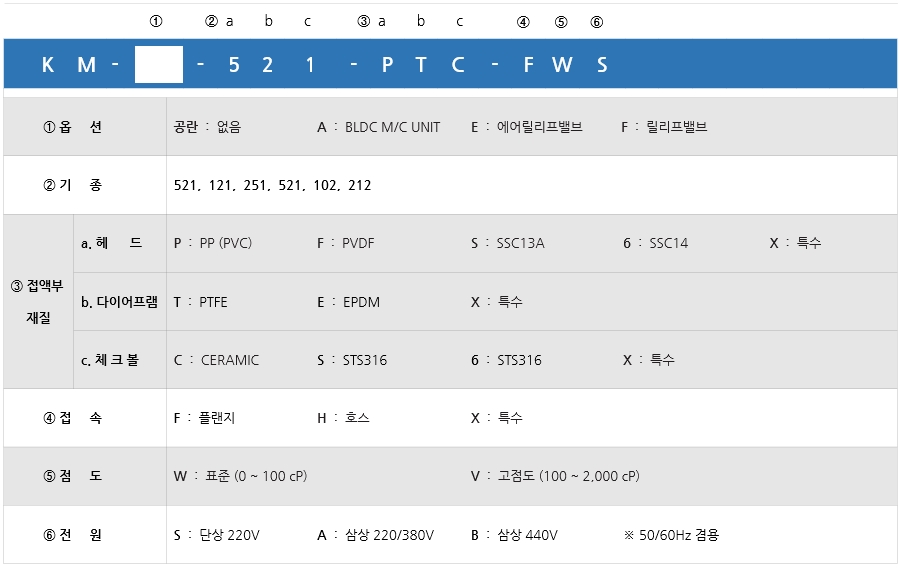
Task: Click the '접액부 재질' row header cell
Action: click(38, 302)
